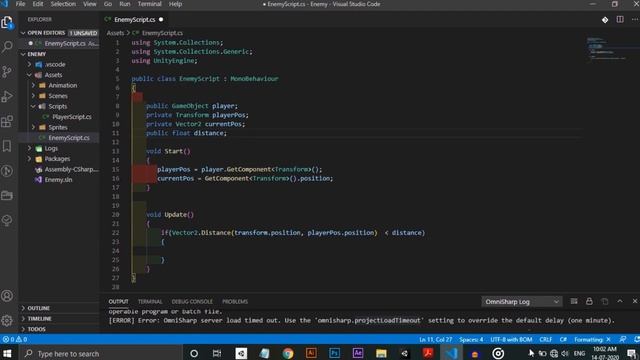640x360 pixels.
Task: Change encoding via UTF-8 with BOM
Action: [511, 339]
